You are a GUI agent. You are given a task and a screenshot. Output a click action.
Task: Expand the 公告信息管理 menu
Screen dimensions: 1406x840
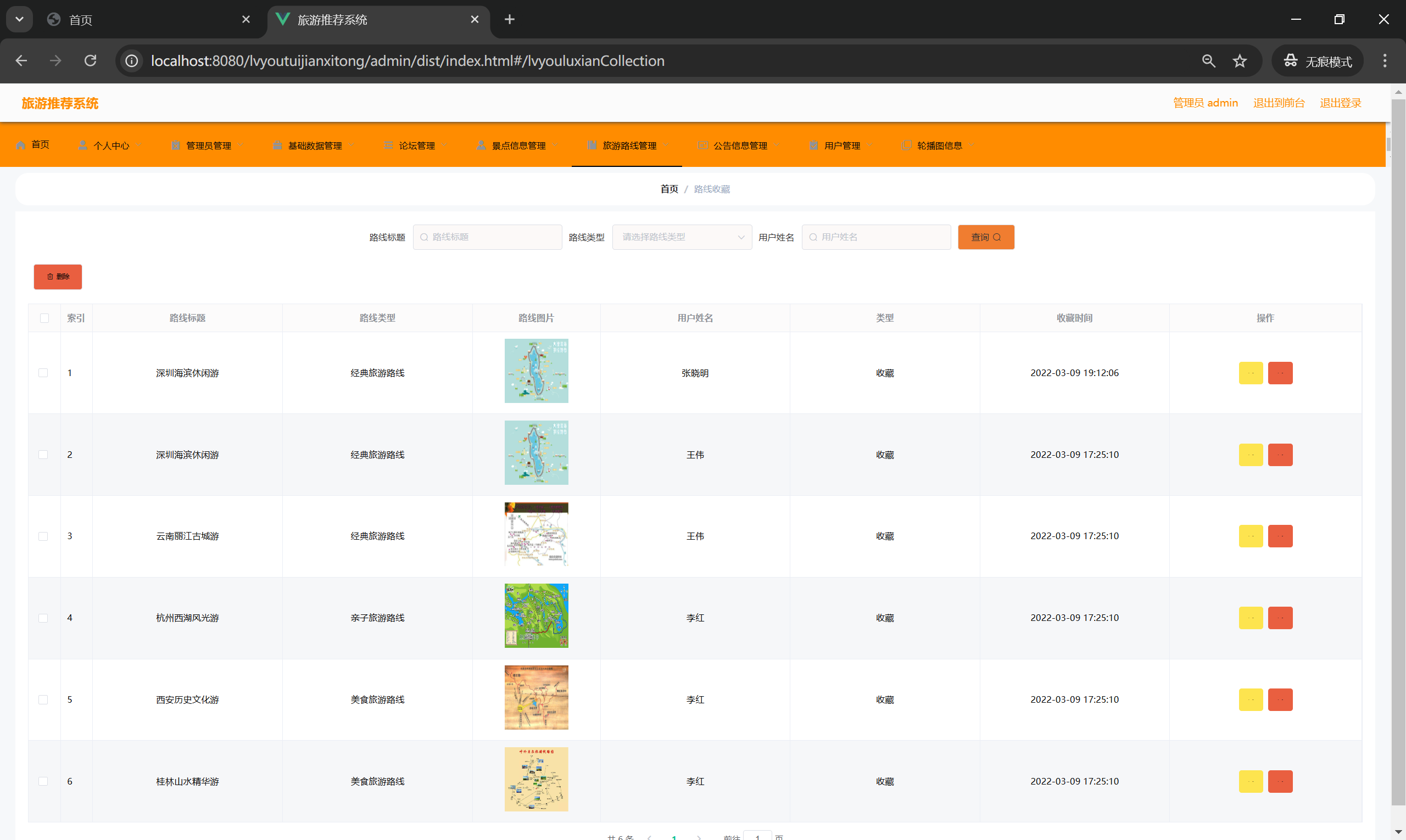click(738, 145)
